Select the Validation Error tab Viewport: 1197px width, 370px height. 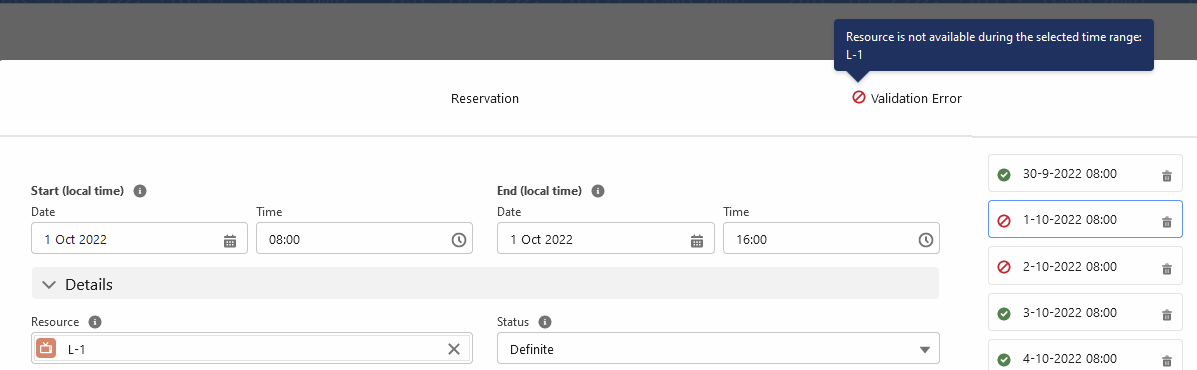(x=907, y=98)
